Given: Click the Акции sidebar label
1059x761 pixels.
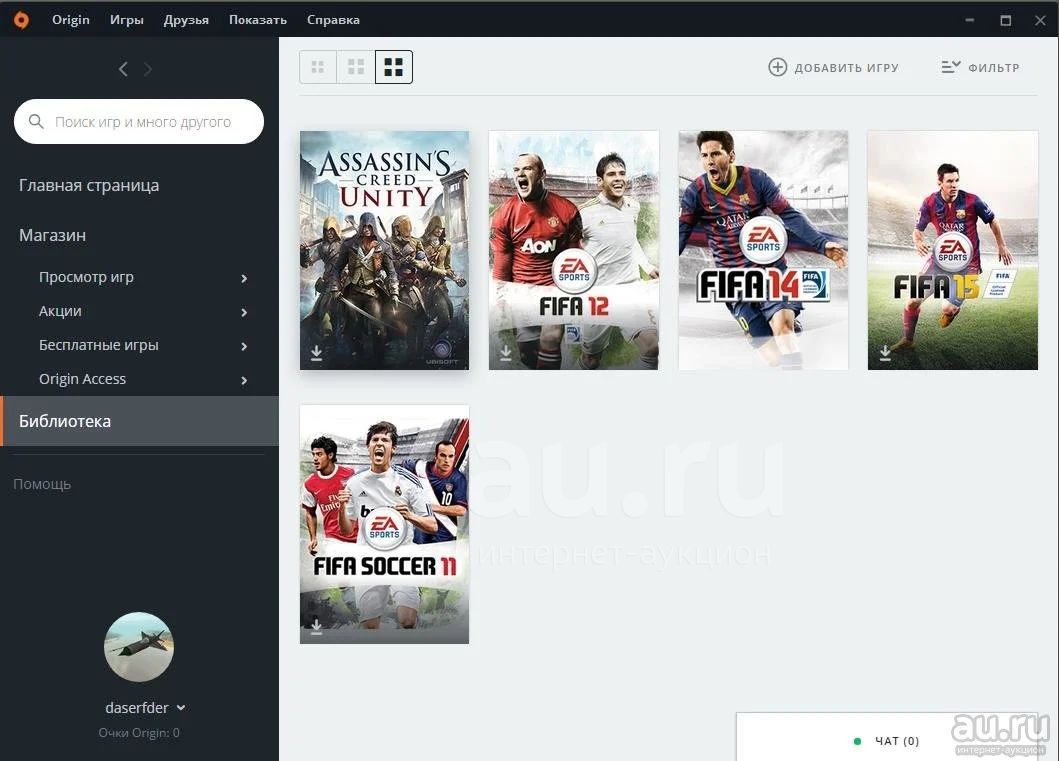Looking at the screenshot, I should point(60,311).
